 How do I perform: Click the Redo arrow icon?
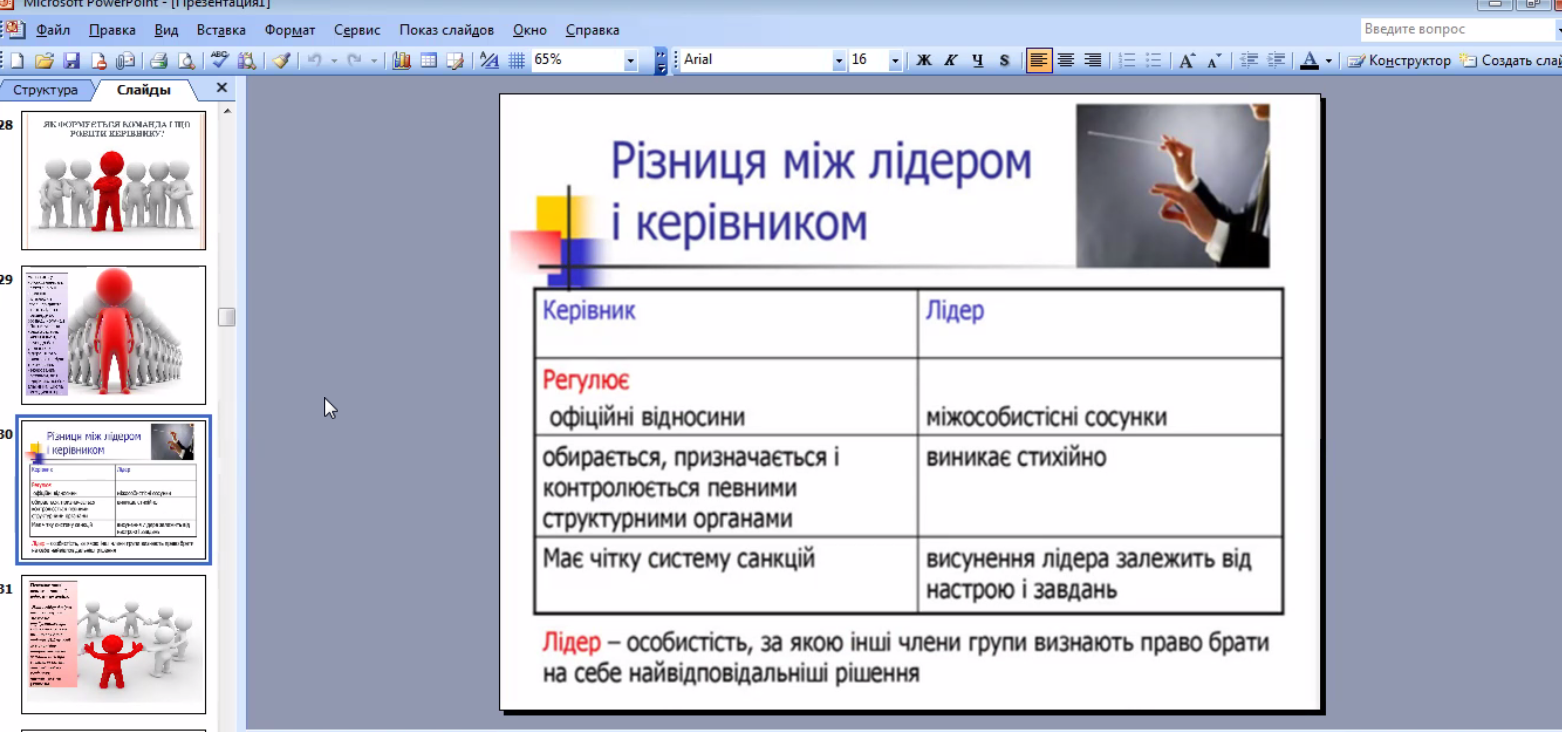click(x=354, y=61)
